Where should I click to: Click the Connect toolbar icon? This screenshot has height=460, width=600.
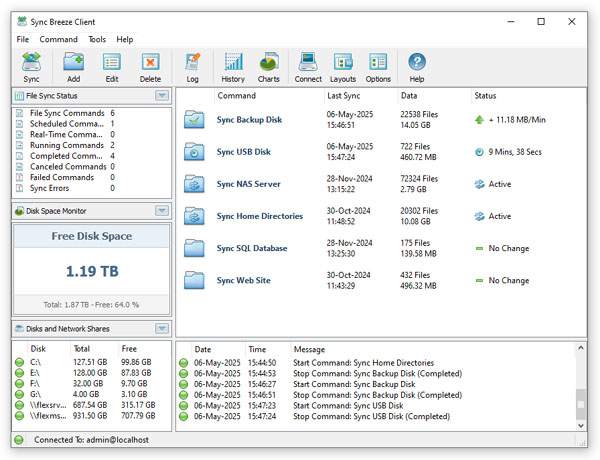[x=308, y=67]
